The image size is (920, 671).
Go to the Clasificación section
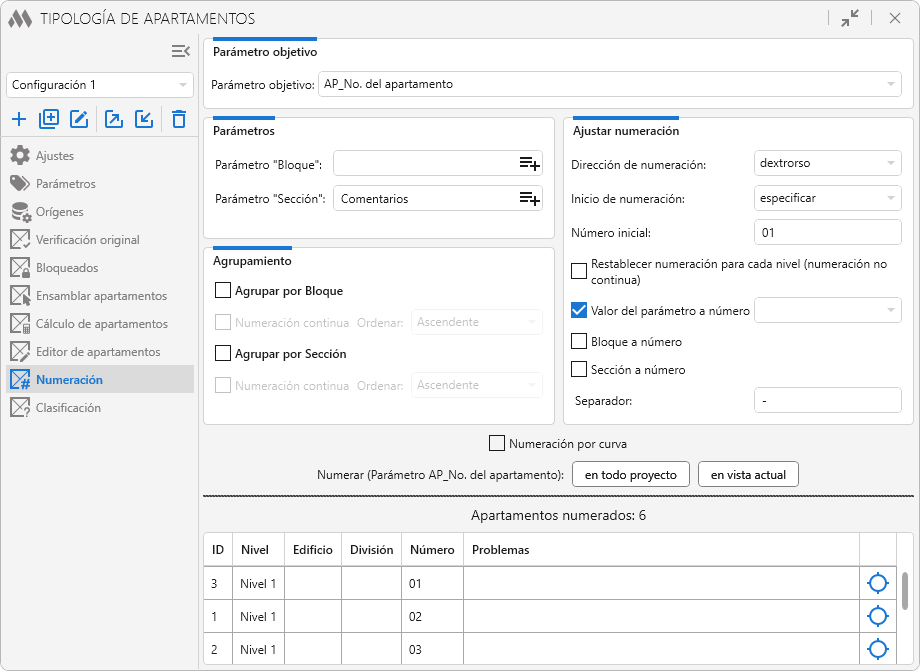68,408
